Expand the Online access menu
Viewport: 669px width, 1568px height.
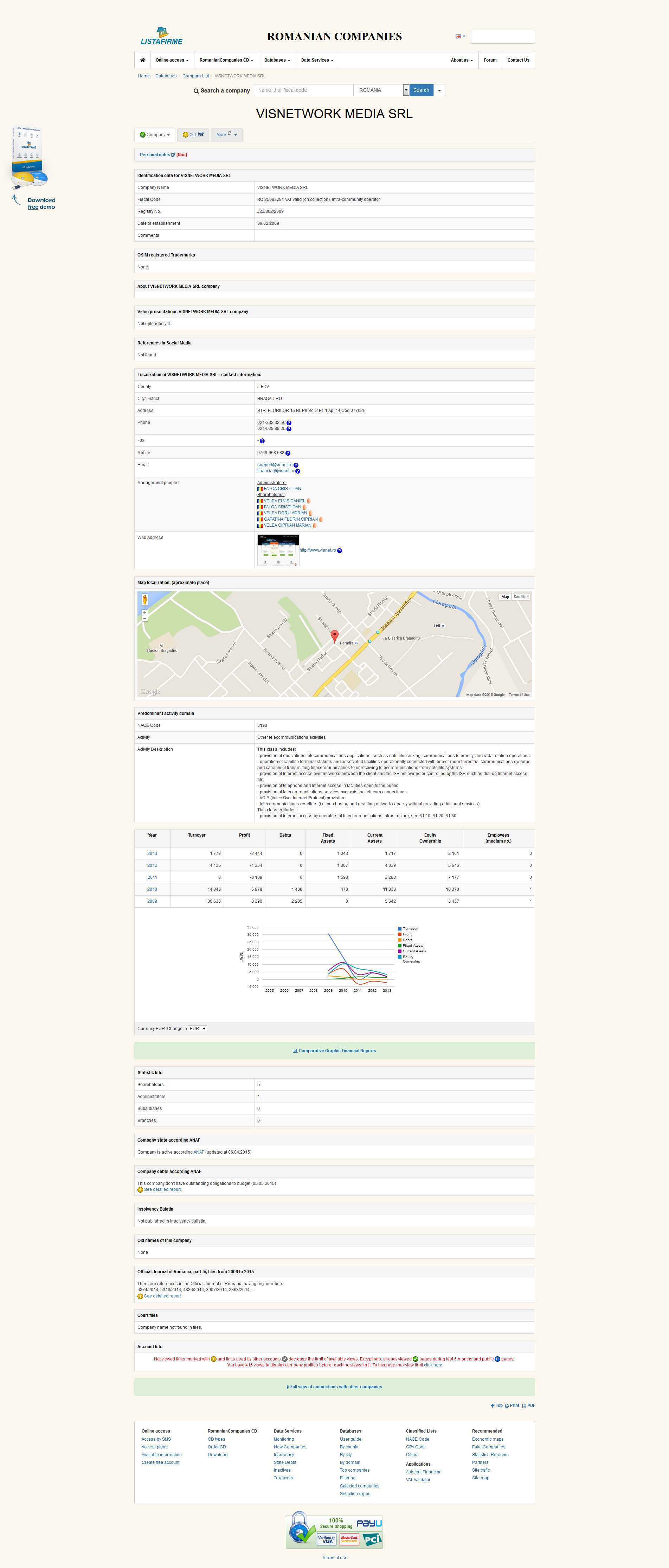pyautogui.click(x=172, y=60)
